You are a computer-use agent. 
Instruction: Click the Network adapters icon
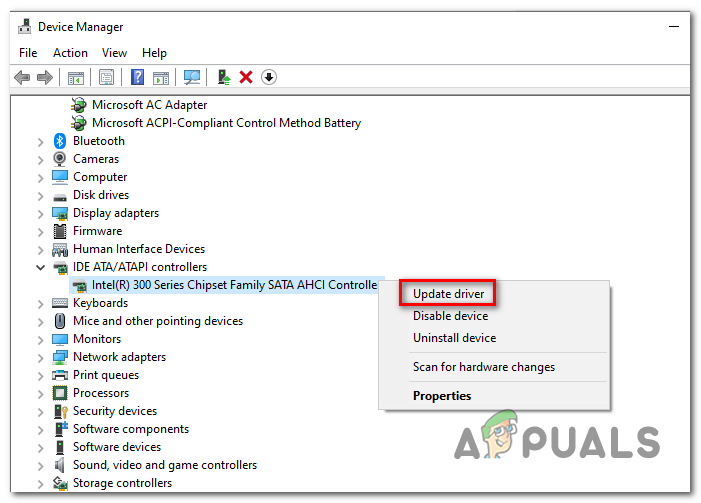[x=60, y=357]
